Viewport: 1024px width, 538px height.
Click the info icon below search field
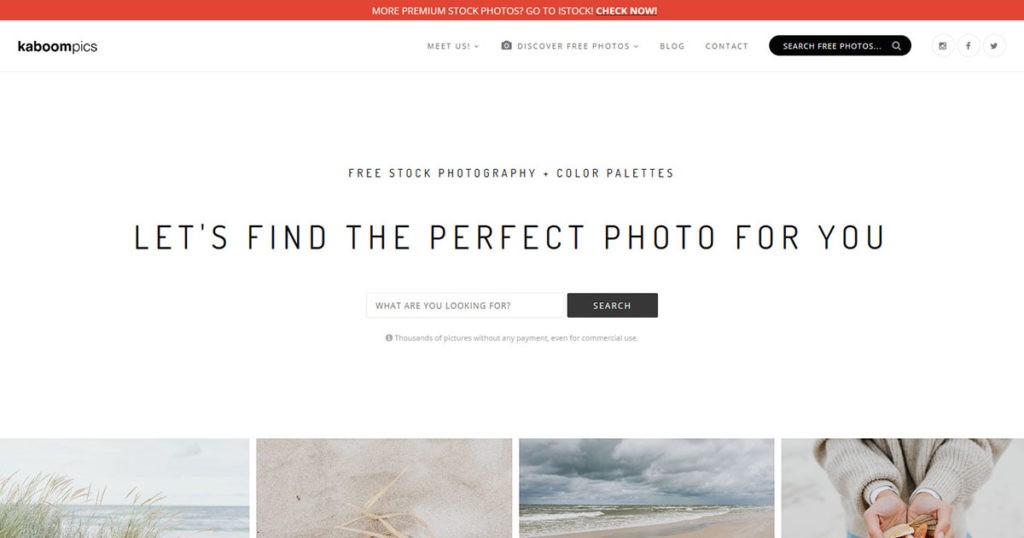tap(389, 338)
